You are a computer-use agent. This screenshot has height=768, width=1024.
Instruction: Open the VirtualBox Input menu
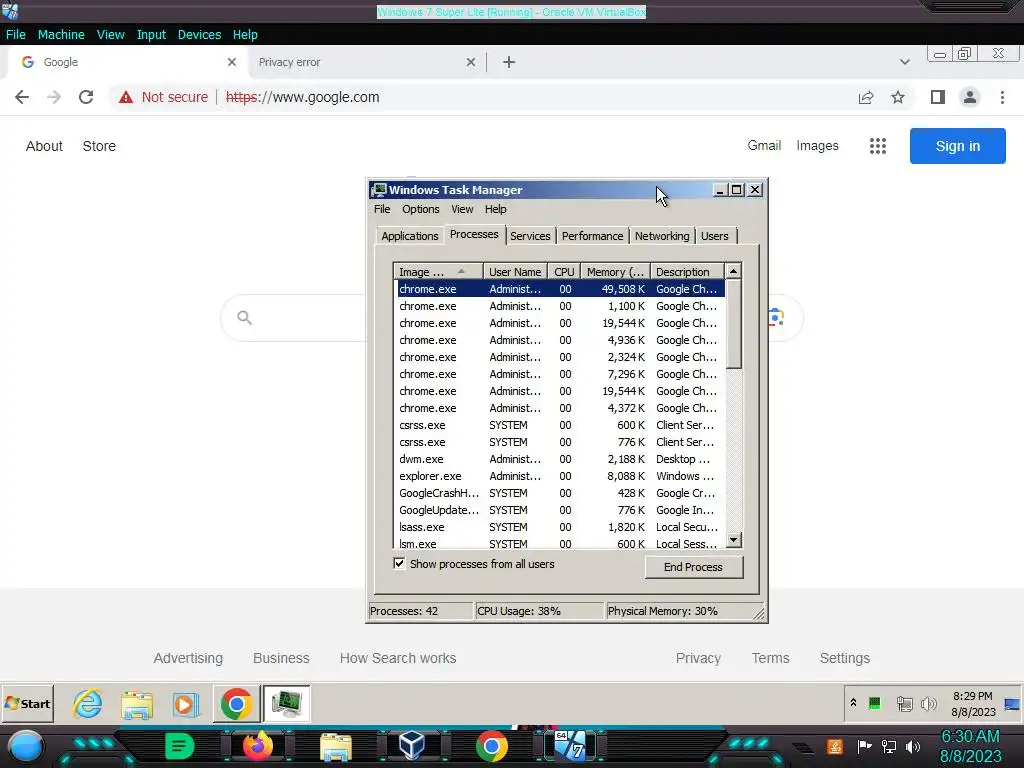click(151, 35)
